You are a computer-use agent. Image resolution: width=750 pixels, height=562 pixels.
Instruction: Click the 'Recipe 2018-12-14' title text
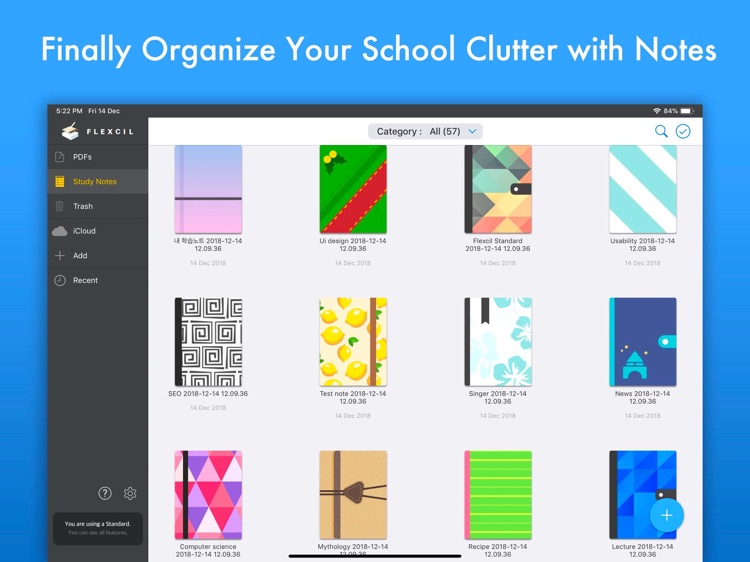(498, 546)
